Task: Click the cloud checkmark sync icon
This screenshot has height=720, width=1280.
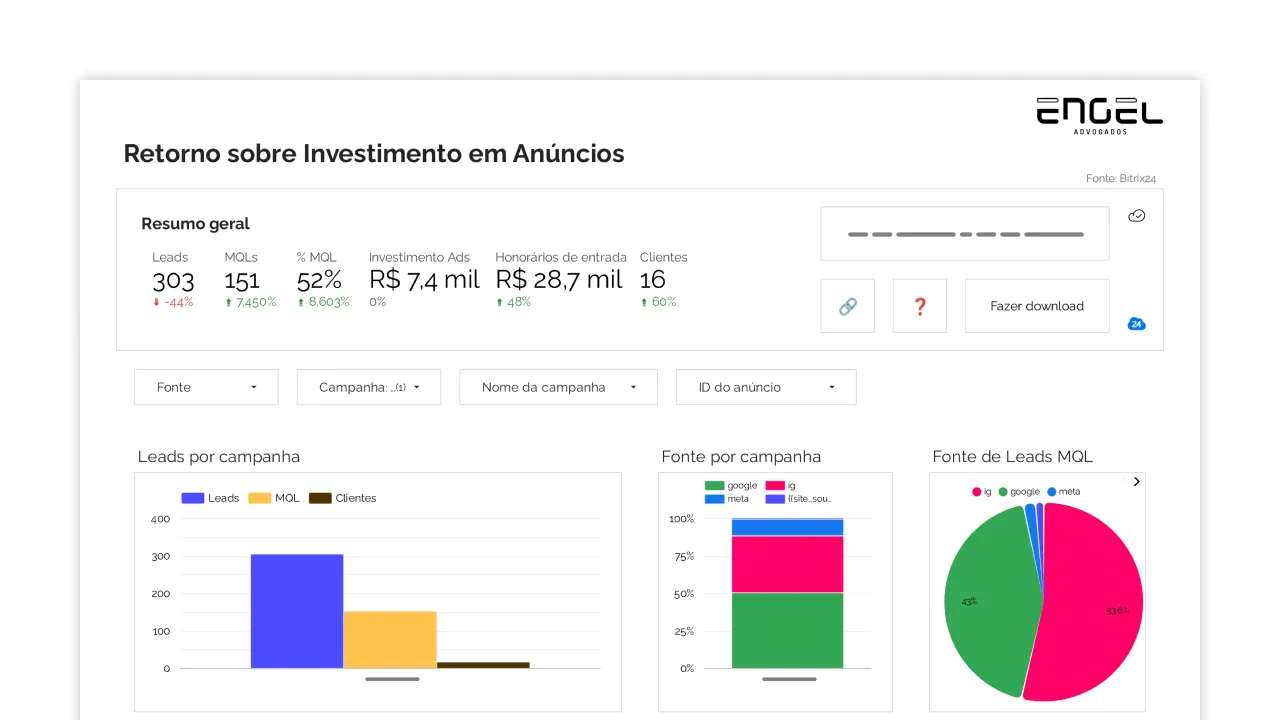Action: click(x=1136, y=215)
